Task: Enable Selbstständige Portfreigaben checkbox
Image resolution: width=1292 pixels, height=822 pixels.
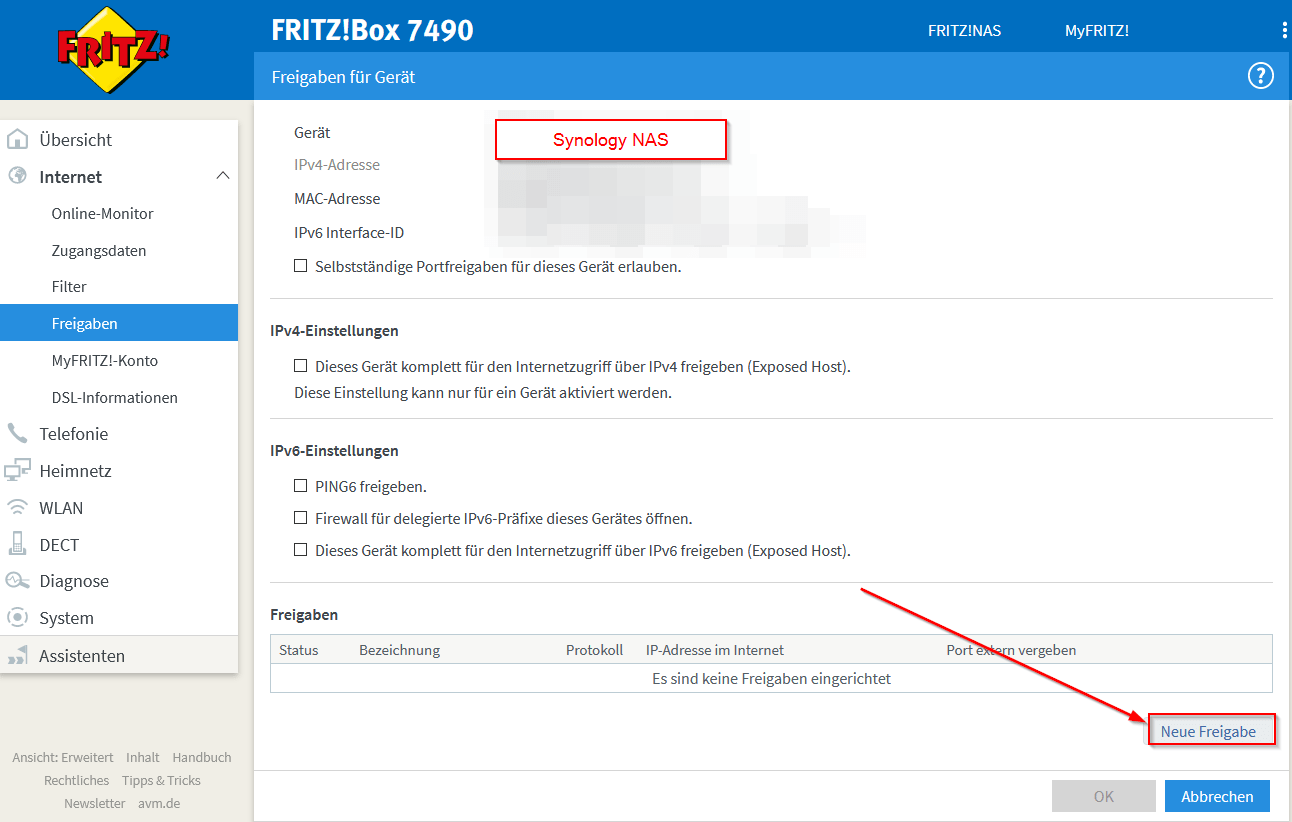Action: (300, 267)
